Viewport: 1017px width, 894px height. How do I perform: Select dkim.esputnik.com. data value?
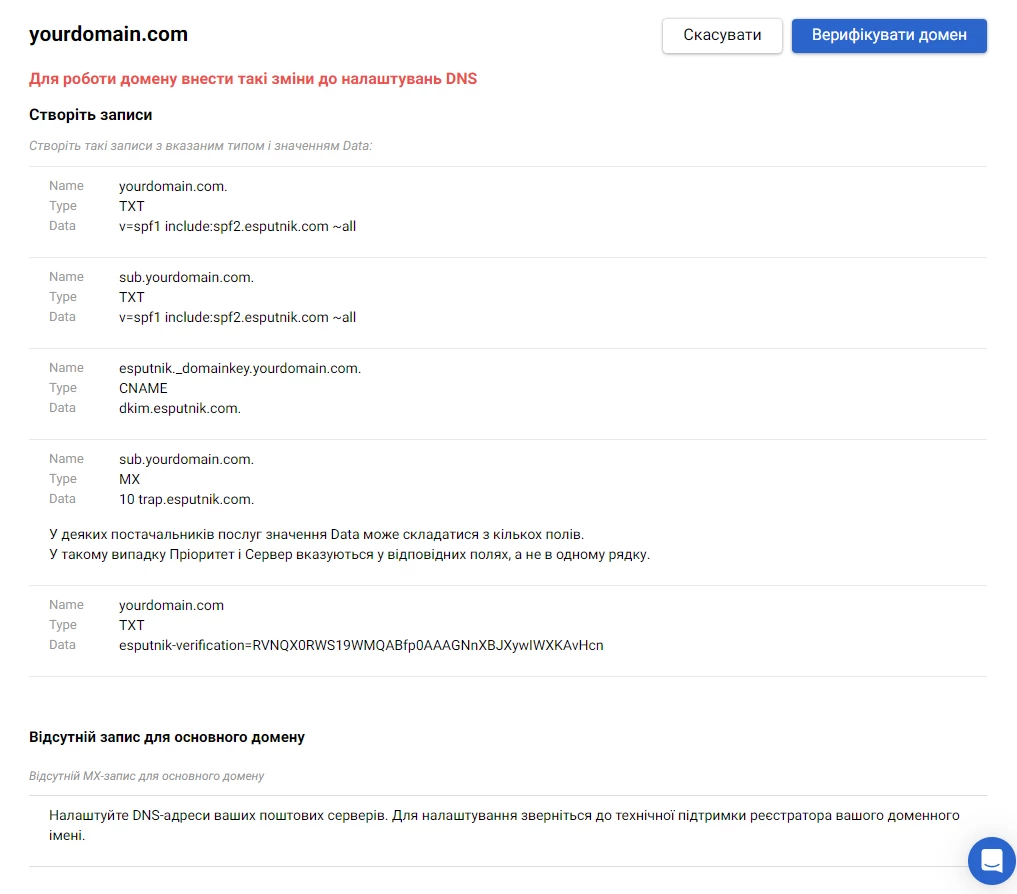(180, 408)
